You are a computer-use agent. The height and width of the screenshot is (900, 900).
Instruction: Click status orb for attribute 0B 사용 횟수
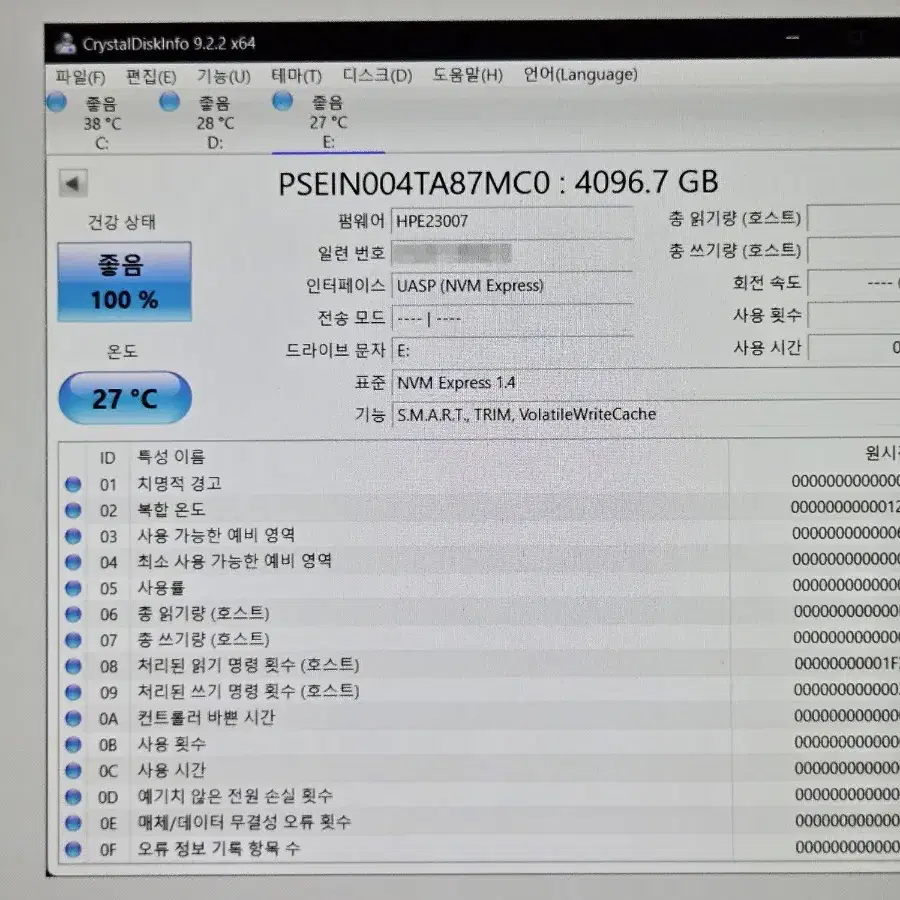73,744
